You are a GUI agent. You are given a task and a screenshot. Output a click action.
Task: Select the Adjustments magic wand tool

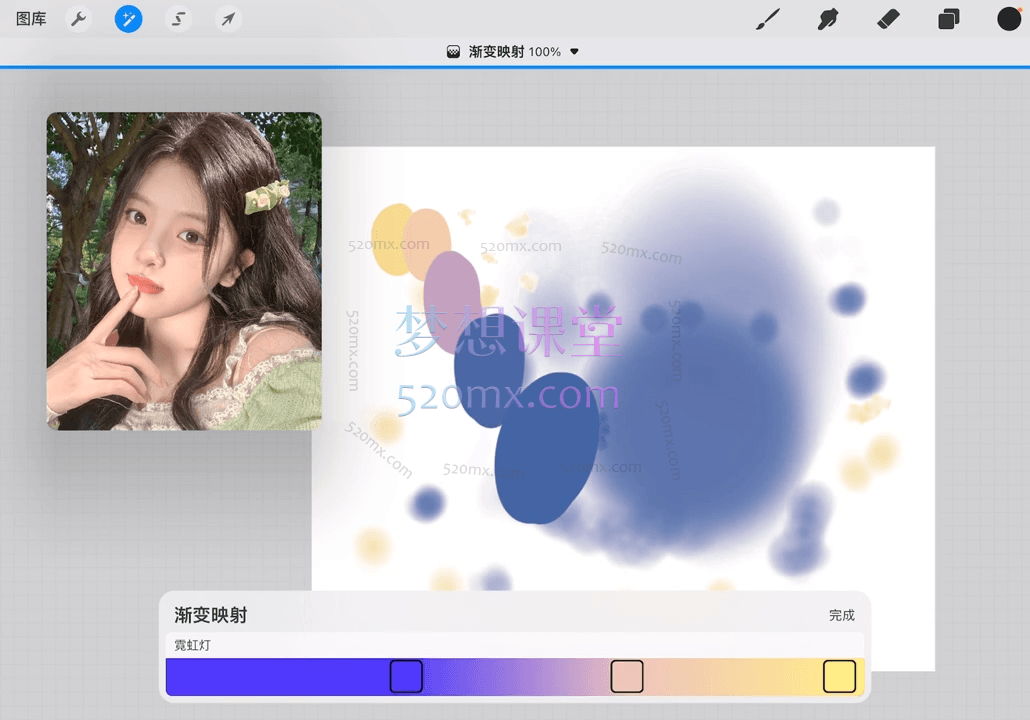pos(128,18)
